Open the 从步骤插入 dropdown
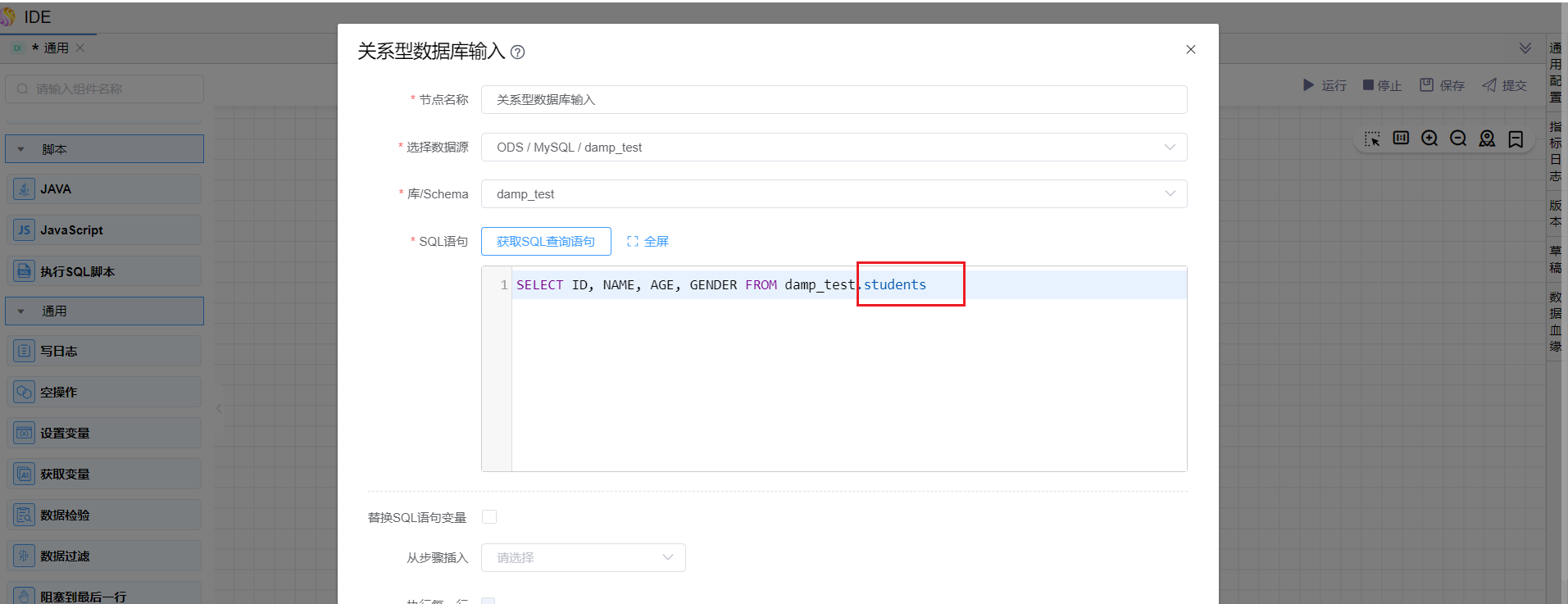The image size is (1568, 604). coord(583,558)
